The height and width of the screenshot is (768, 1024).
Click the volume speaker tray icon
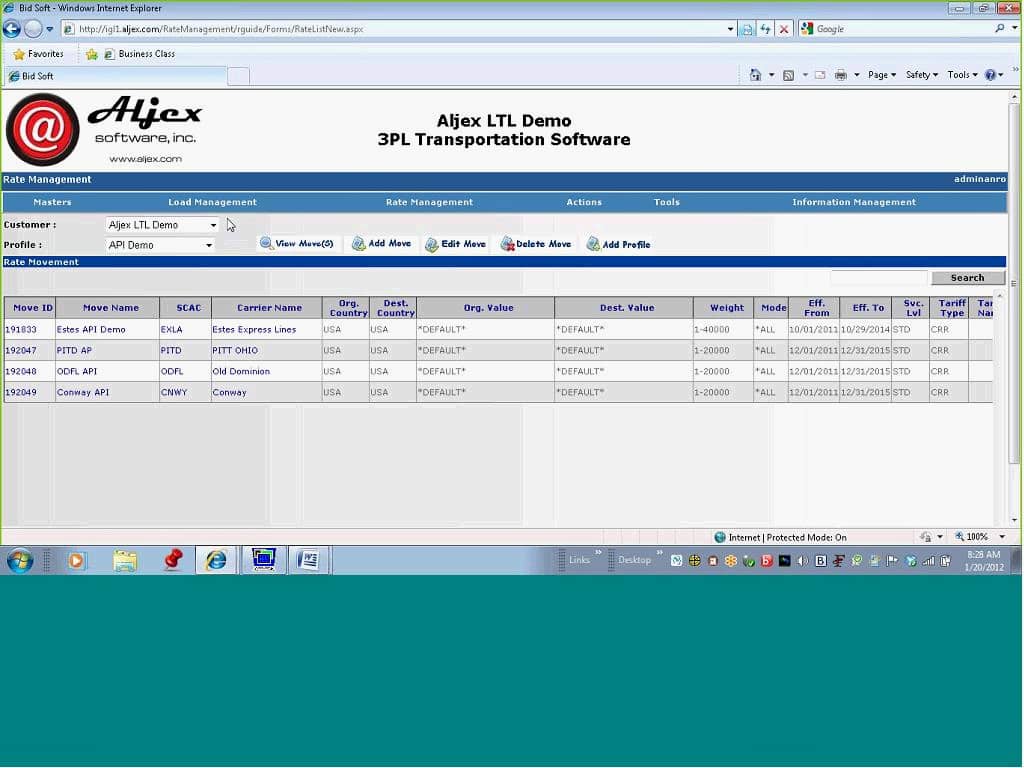(x=803, y=561)
